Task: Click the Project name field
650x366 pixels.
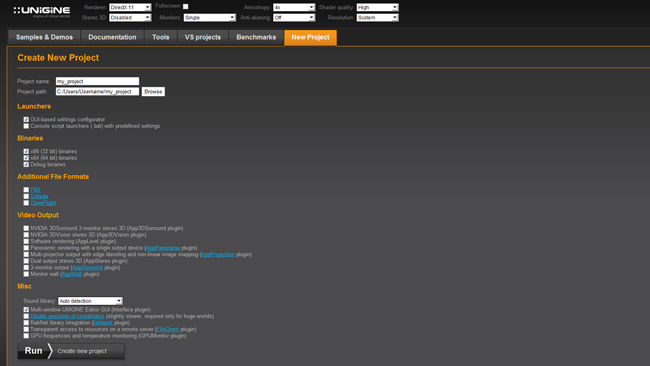Action: [97, 81]
